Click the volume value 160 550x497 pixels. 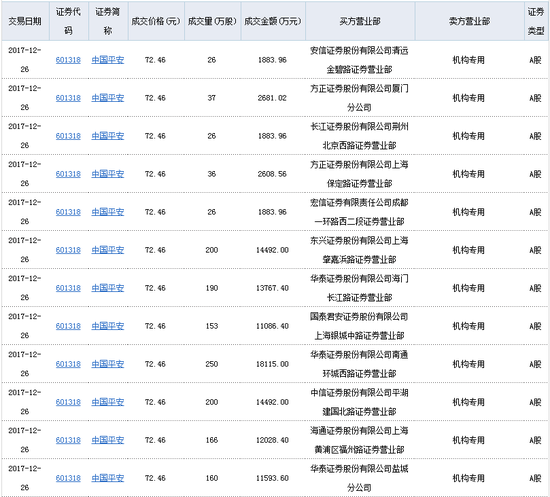(x=212, y=478)
